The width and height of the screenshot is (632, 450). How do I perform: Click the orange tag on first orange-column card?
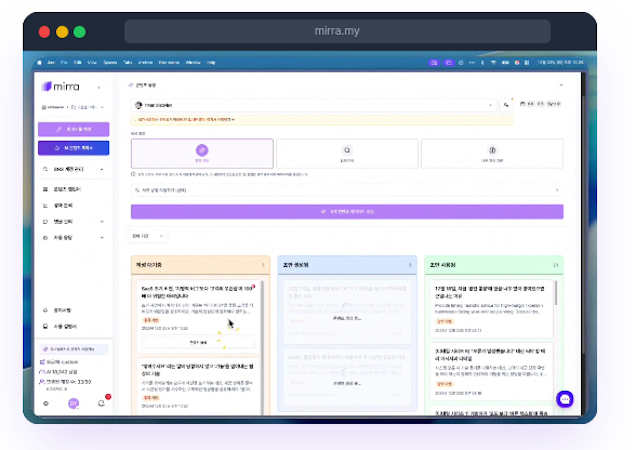[151, 320]
